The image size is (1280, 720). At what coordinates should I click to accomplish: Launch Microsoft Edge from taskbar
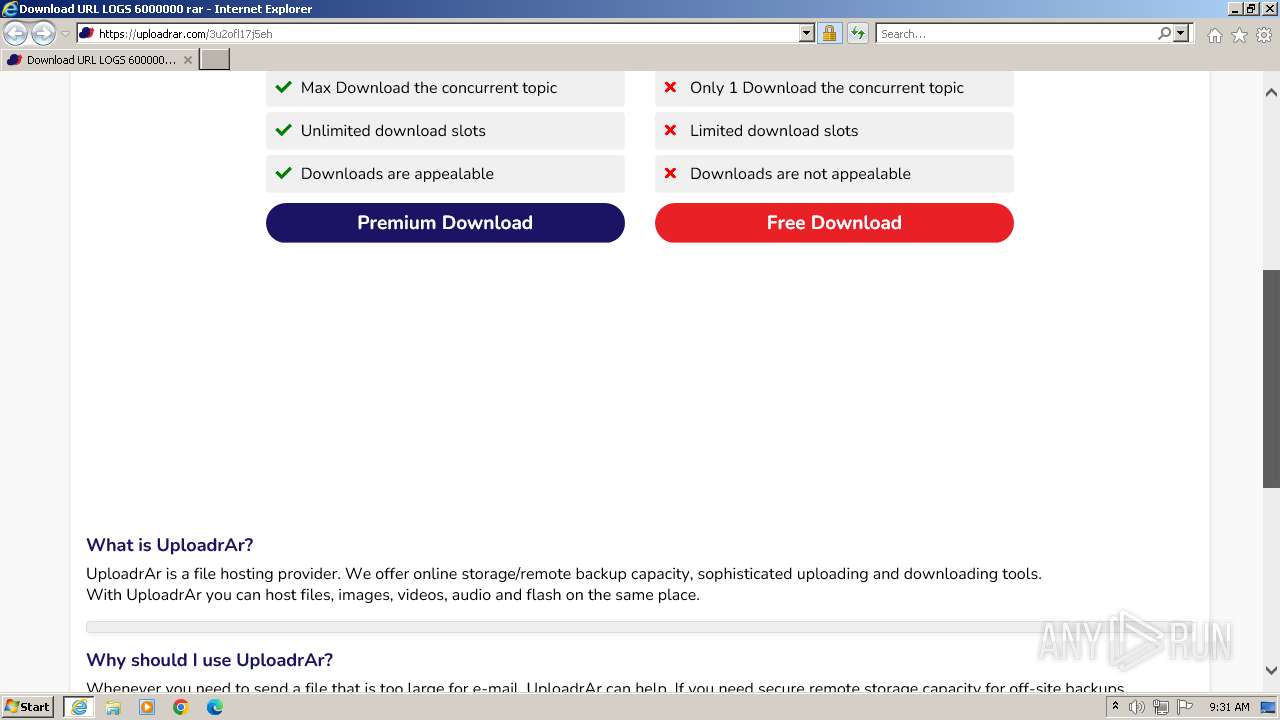pos(215,707)
